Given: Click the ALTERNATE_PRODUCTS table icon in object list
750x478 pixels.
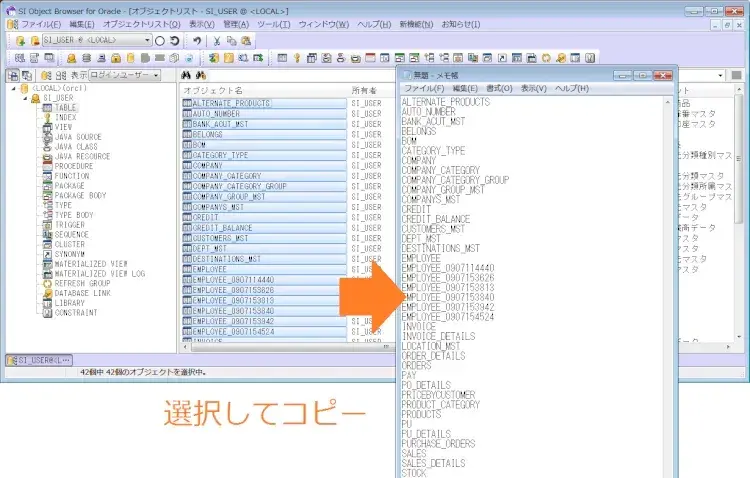Looking at the screenshot, I should click(187, 103).
